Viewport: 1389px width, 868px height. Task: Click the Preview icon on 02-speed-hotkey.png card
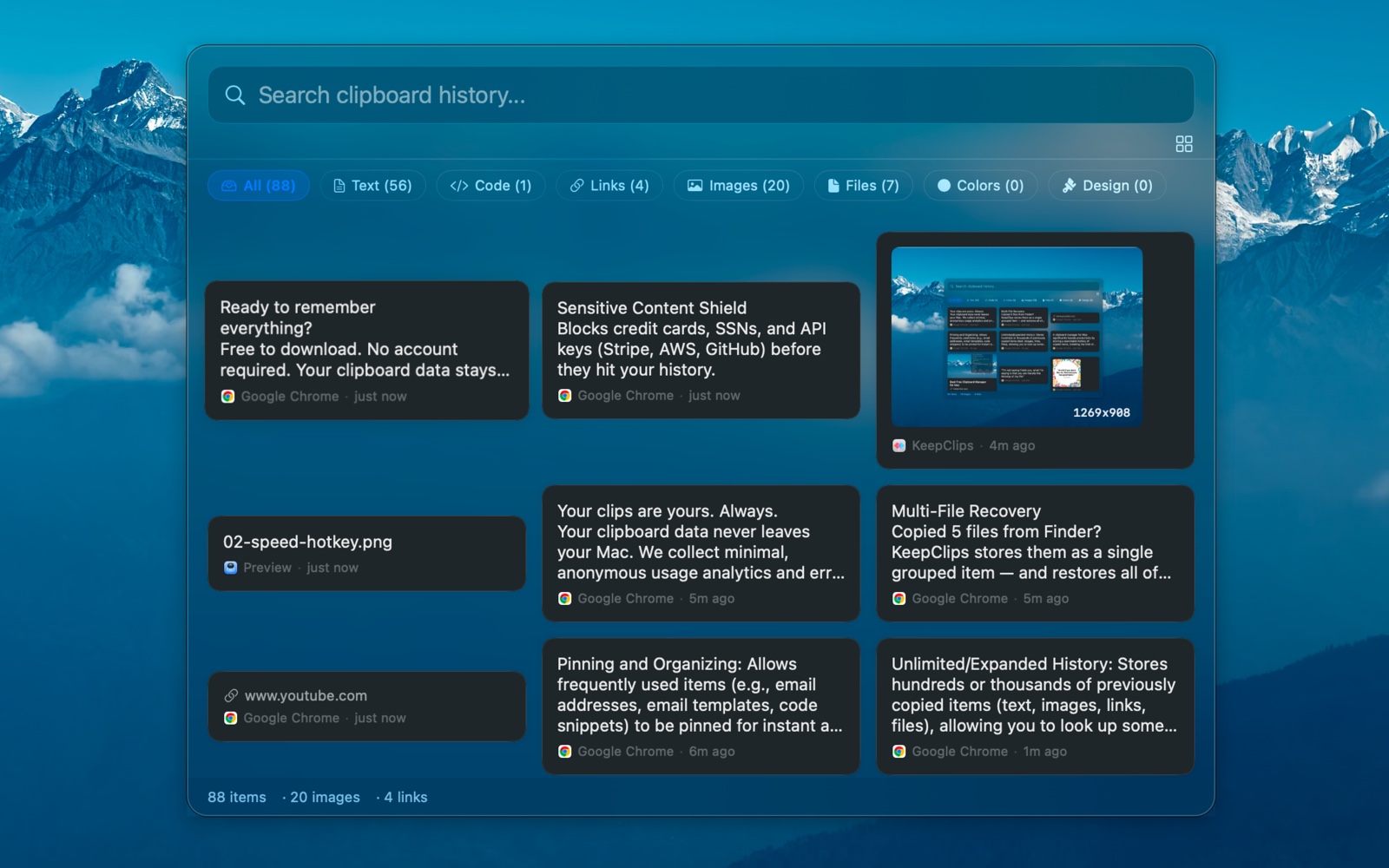click(229, 568)
